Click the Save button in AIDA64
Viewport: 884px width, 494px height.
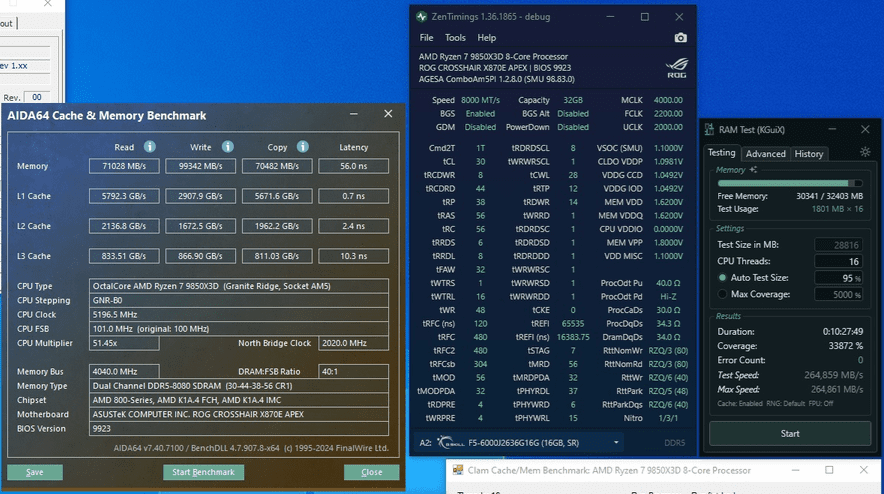point(34,472)
